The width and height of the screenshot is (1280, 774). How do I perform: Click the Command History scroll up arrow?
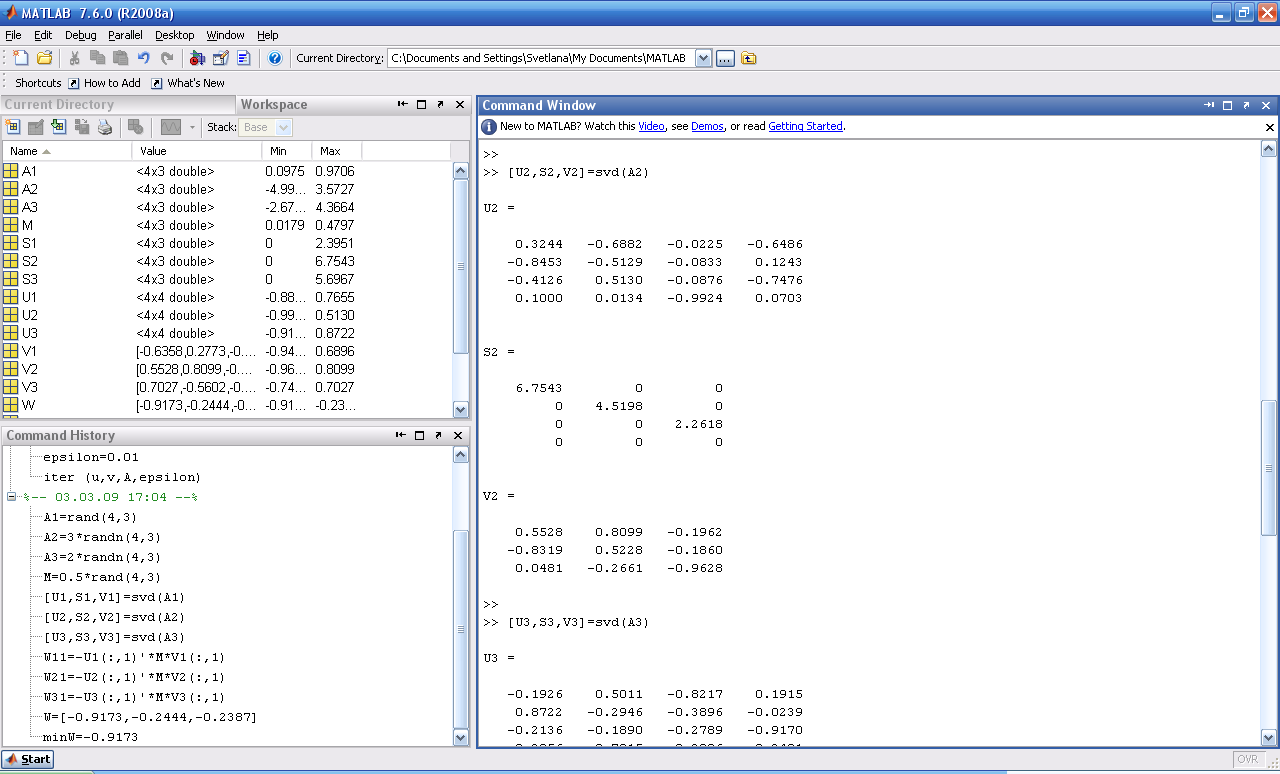[461, 455]
